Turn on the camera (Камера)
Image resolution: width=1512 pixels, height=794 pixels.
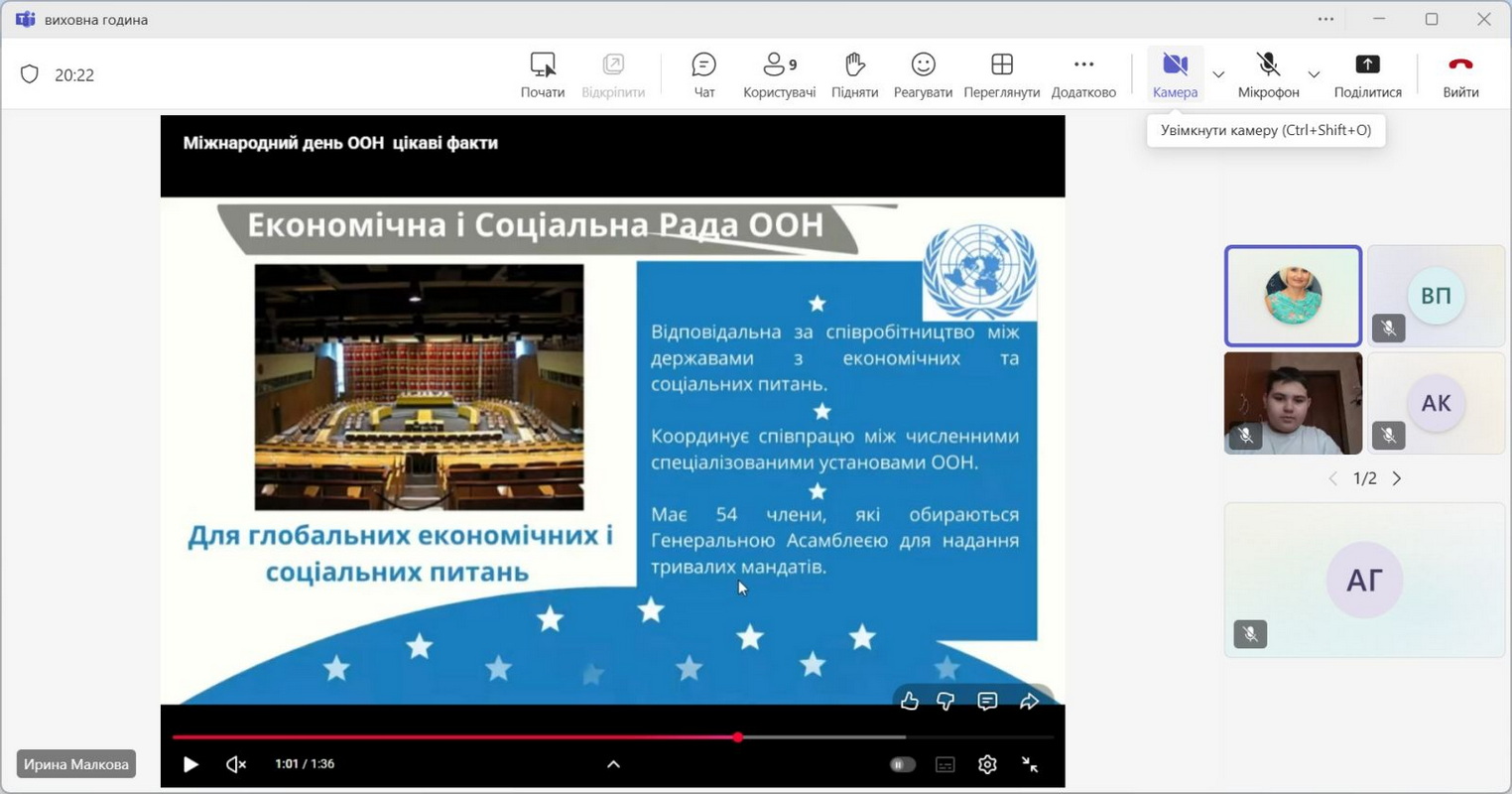[1175, 75]
